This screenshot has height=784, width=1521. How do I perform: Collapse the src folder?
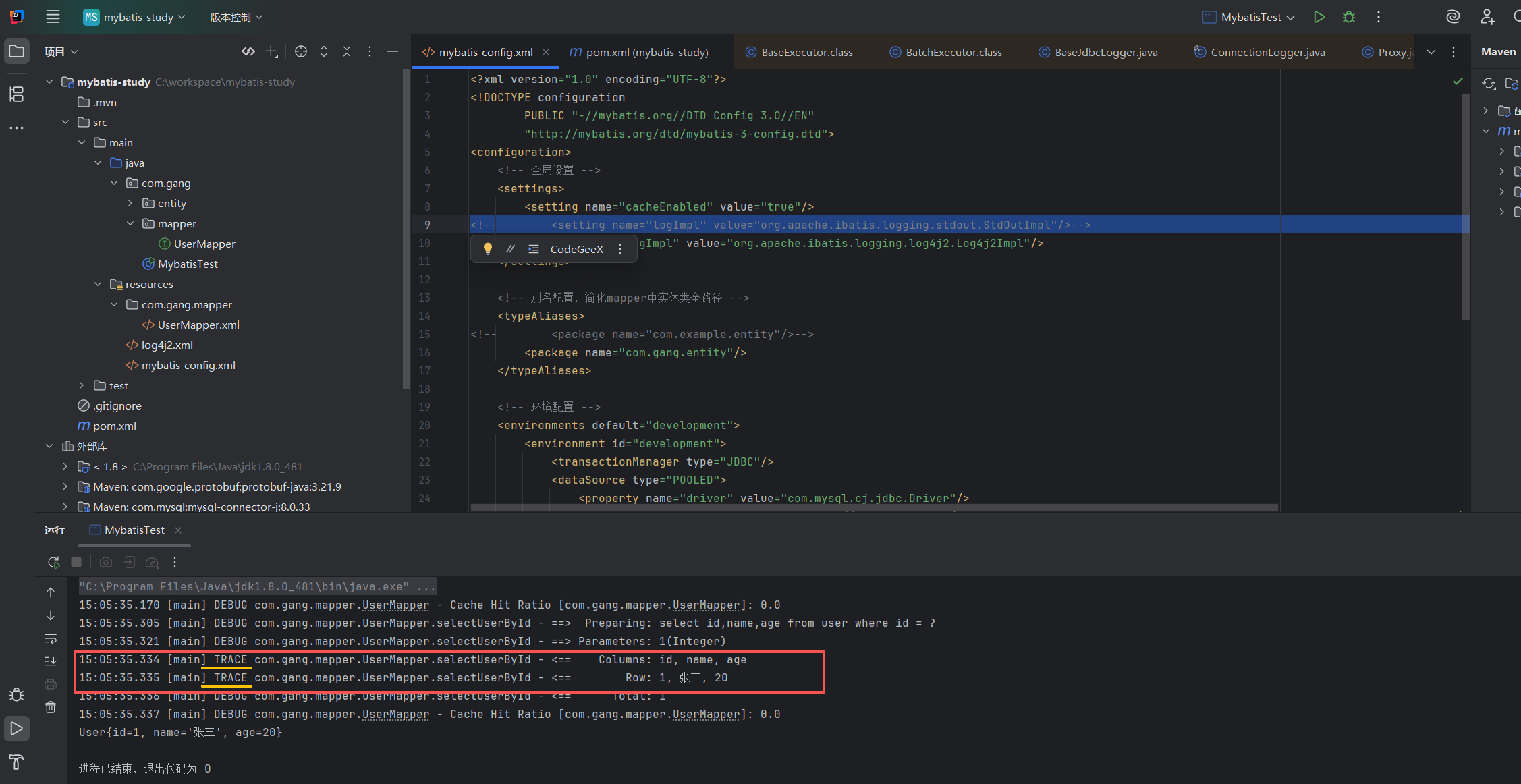65,122
